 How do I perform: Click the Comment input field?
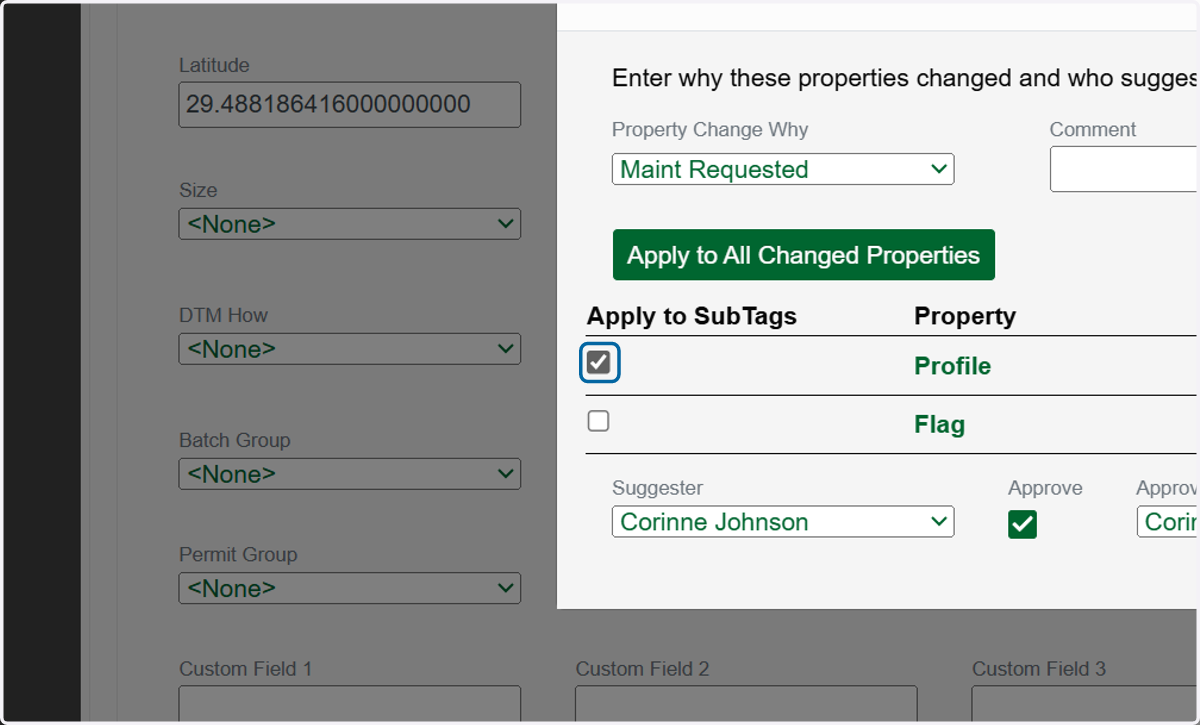(x=1124, y=169)
